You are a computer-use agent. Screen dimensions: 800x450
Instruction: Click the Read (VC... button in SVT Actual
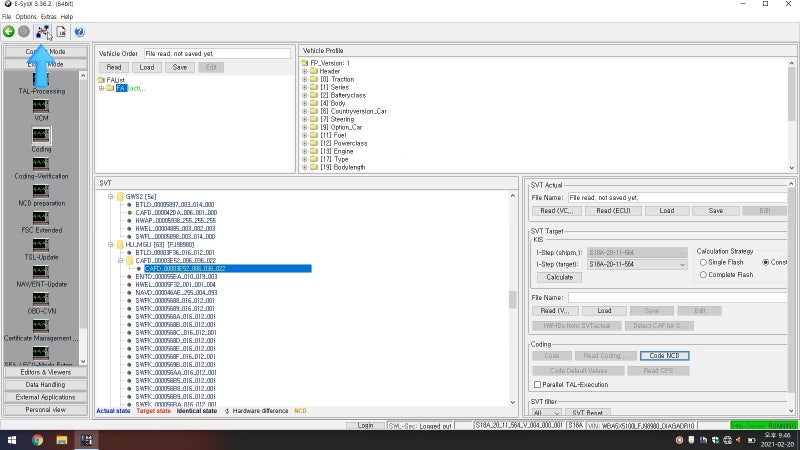[x=556, y=211]
